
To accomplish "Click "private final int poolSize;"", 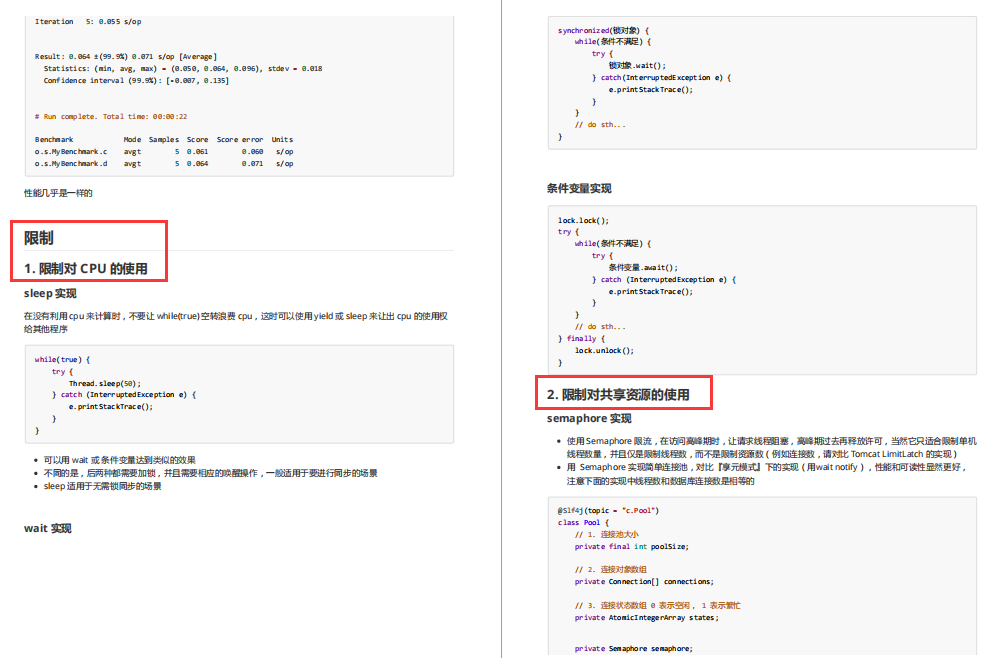I will pos(631,546).
